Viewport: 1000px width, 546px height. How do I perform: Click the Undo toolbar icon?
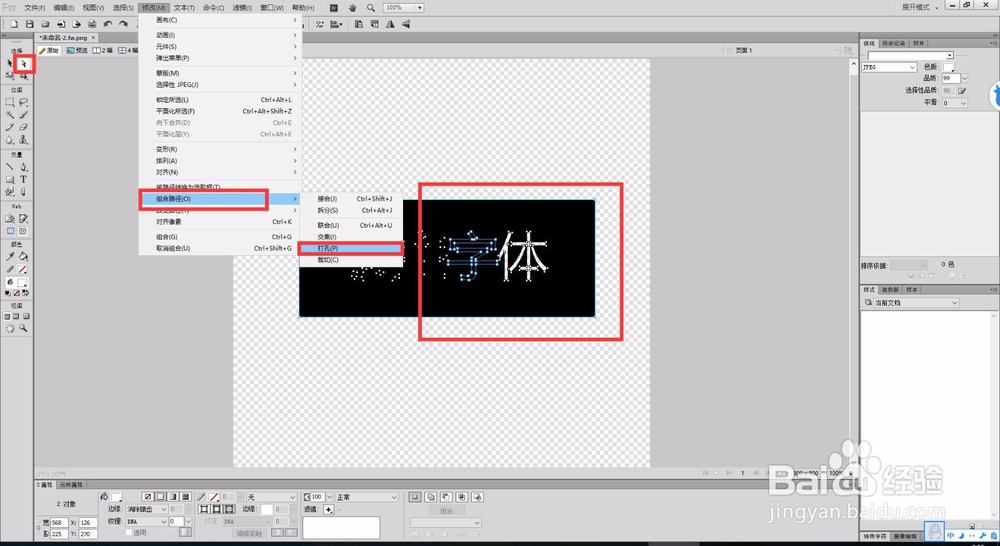point(108,24)
